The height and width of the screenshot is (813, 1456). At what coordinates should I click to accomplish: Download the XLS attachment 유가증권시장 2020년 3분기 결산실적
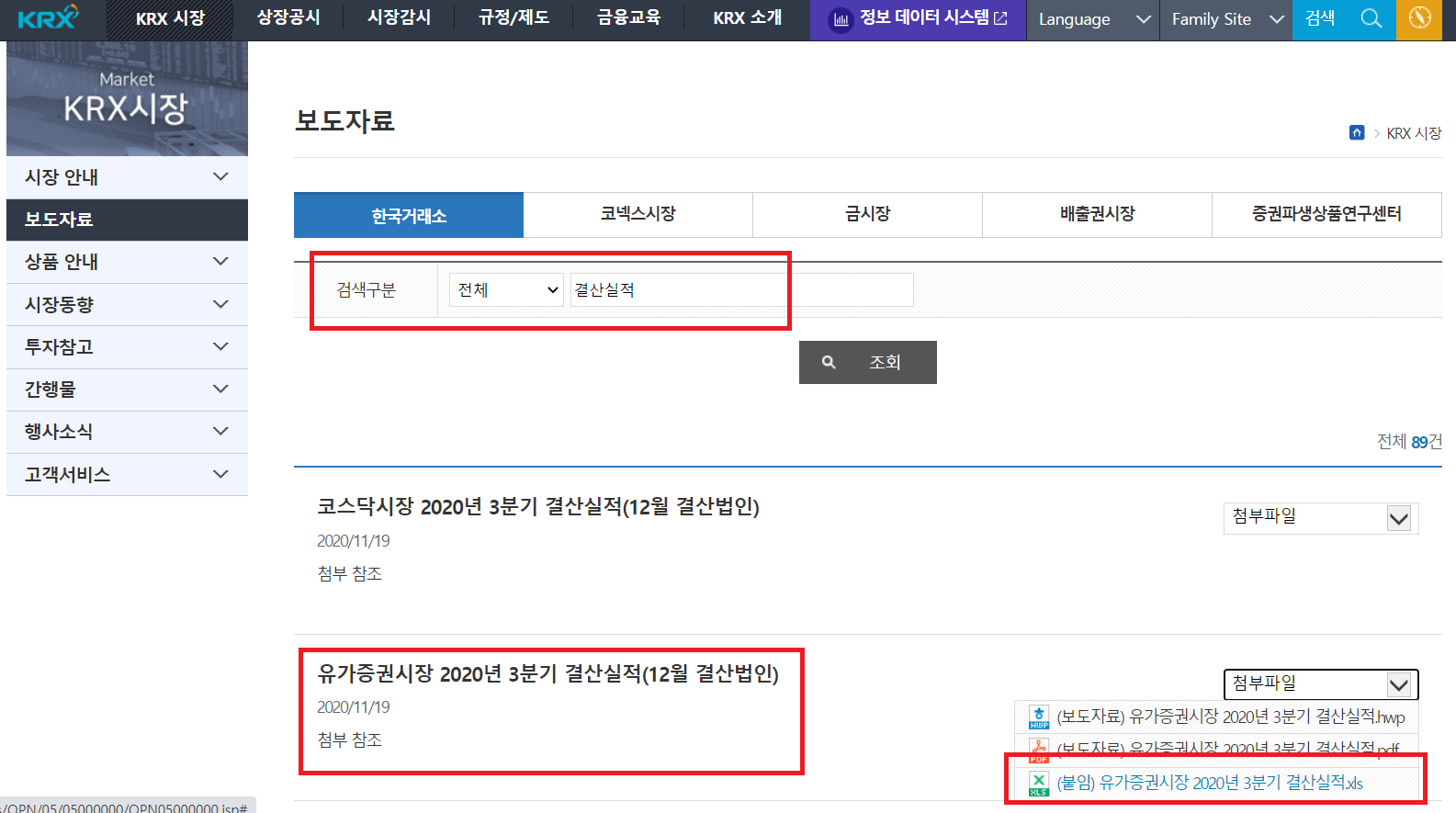click(x=1210, y=783)
